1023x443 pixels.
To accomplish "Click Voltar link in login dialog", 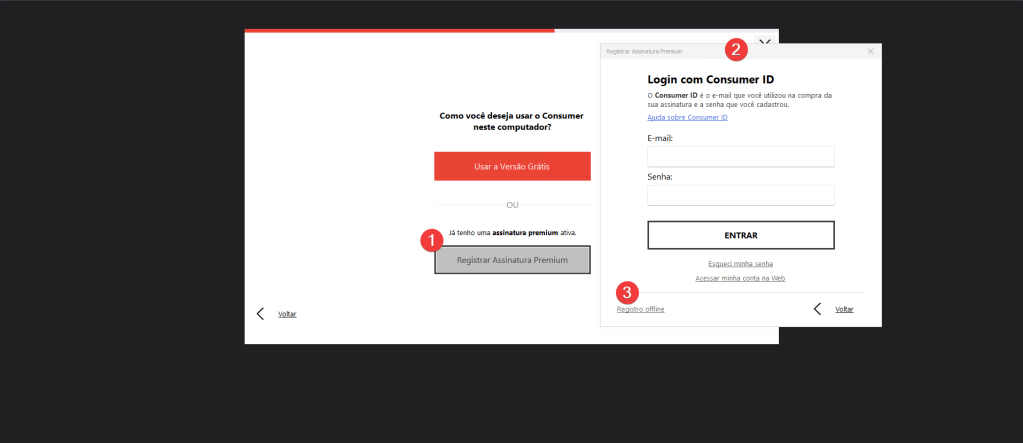I will [x=844, y=309].
